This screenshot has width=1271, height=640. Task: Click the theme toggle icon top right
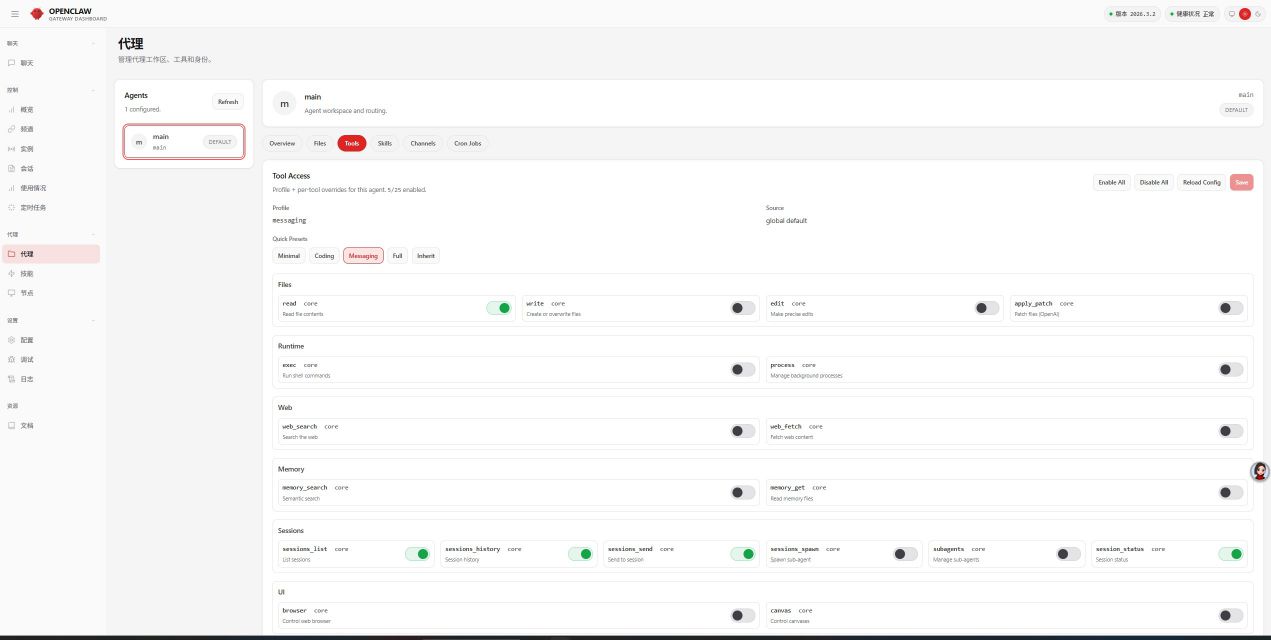[x=1257, y=14]
